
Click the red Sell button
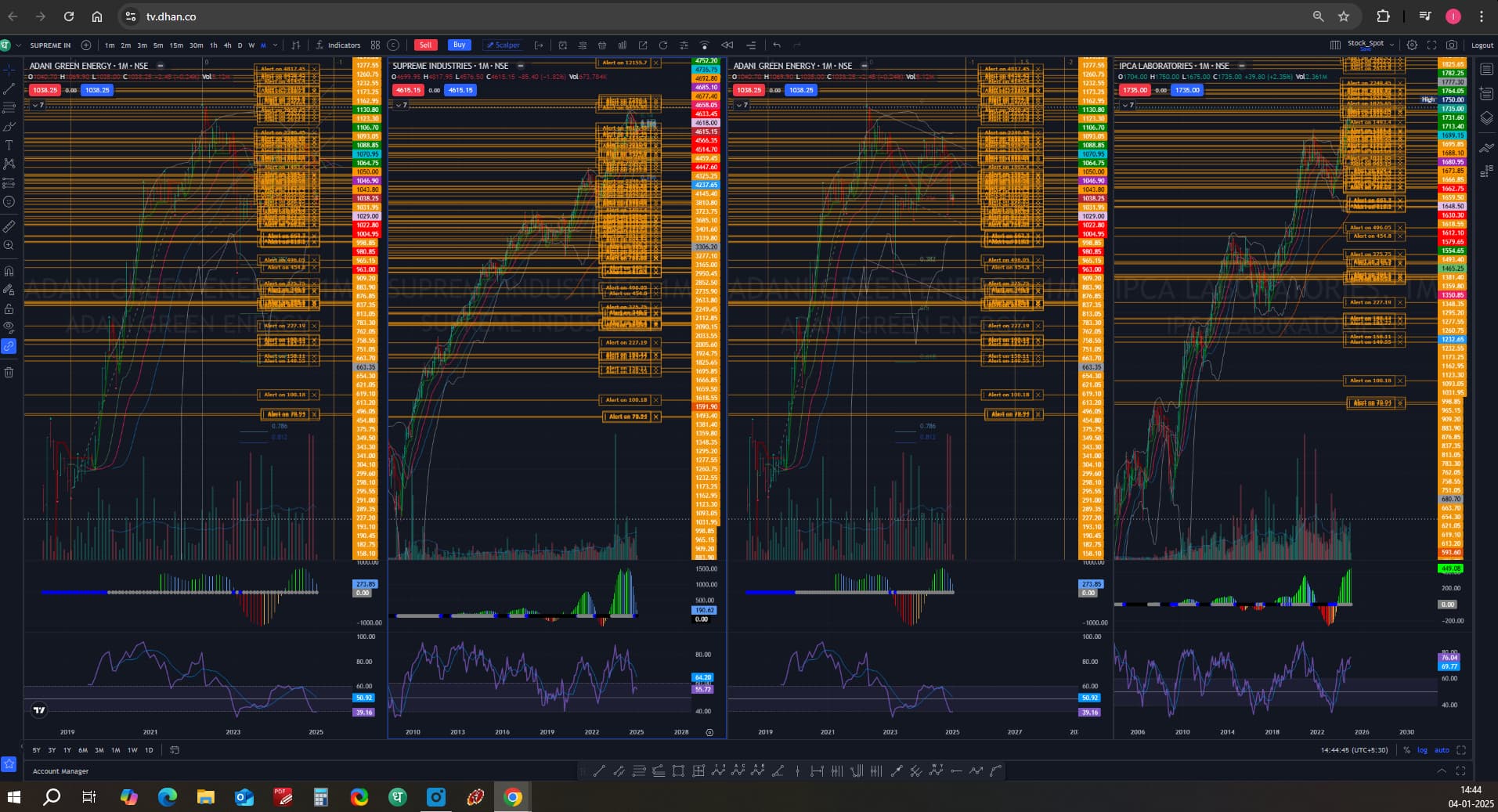(425, 45)
